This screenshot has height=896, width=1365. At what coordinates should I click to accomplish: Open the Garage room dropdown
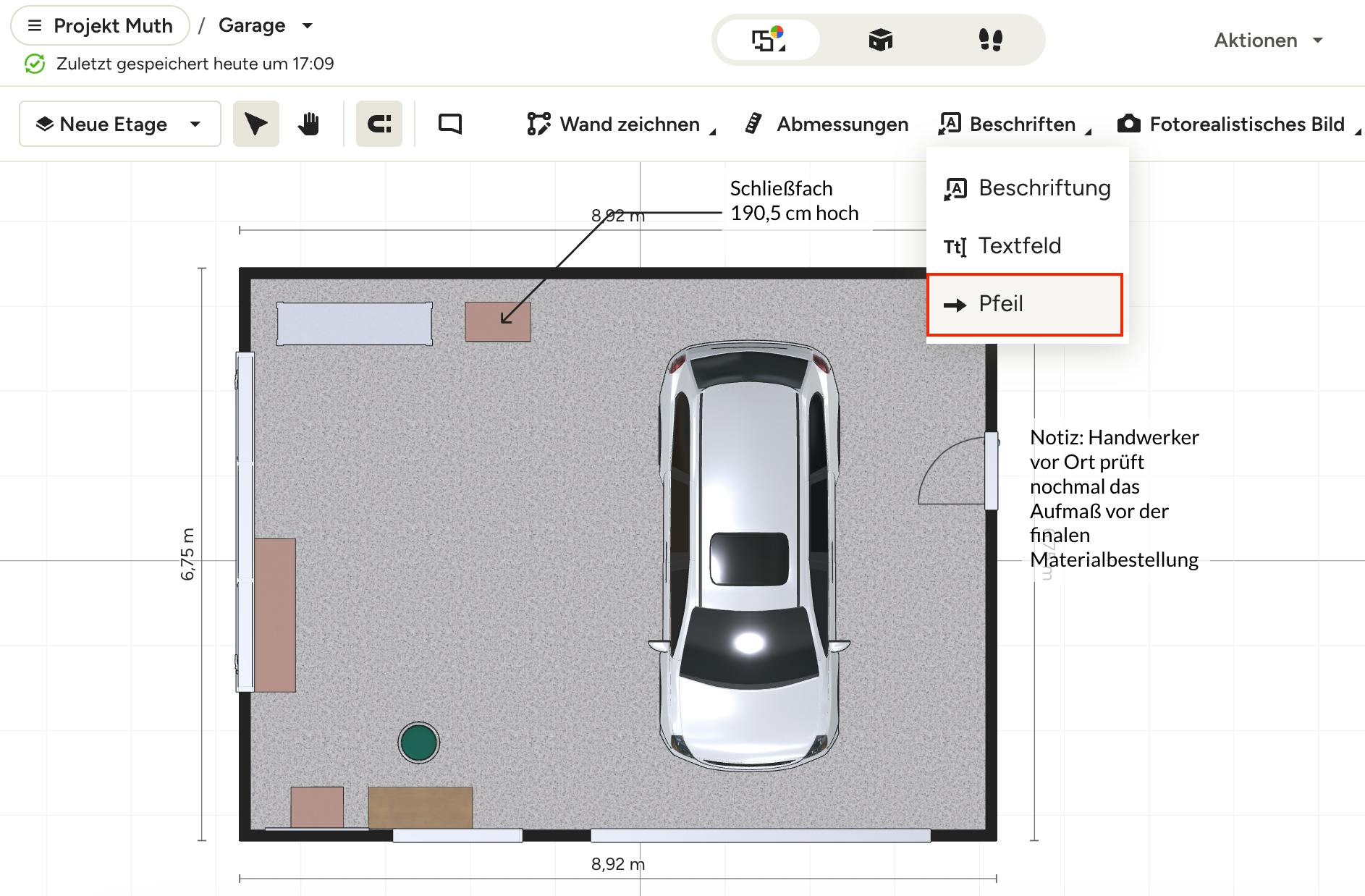click(266, 25)
